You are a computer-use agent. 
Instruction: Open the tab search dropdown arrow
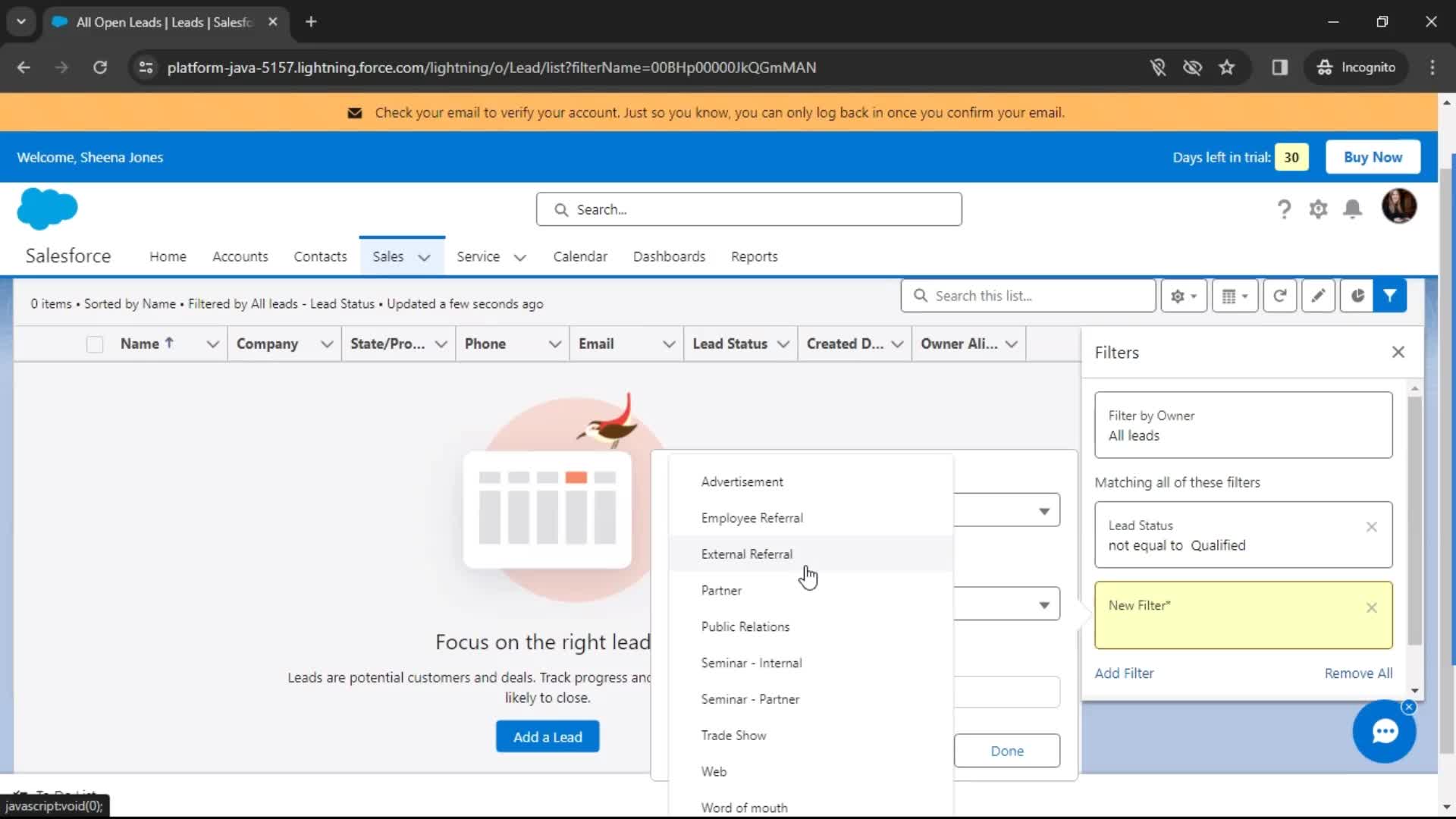pyautogui.click(x=21, y=22)
